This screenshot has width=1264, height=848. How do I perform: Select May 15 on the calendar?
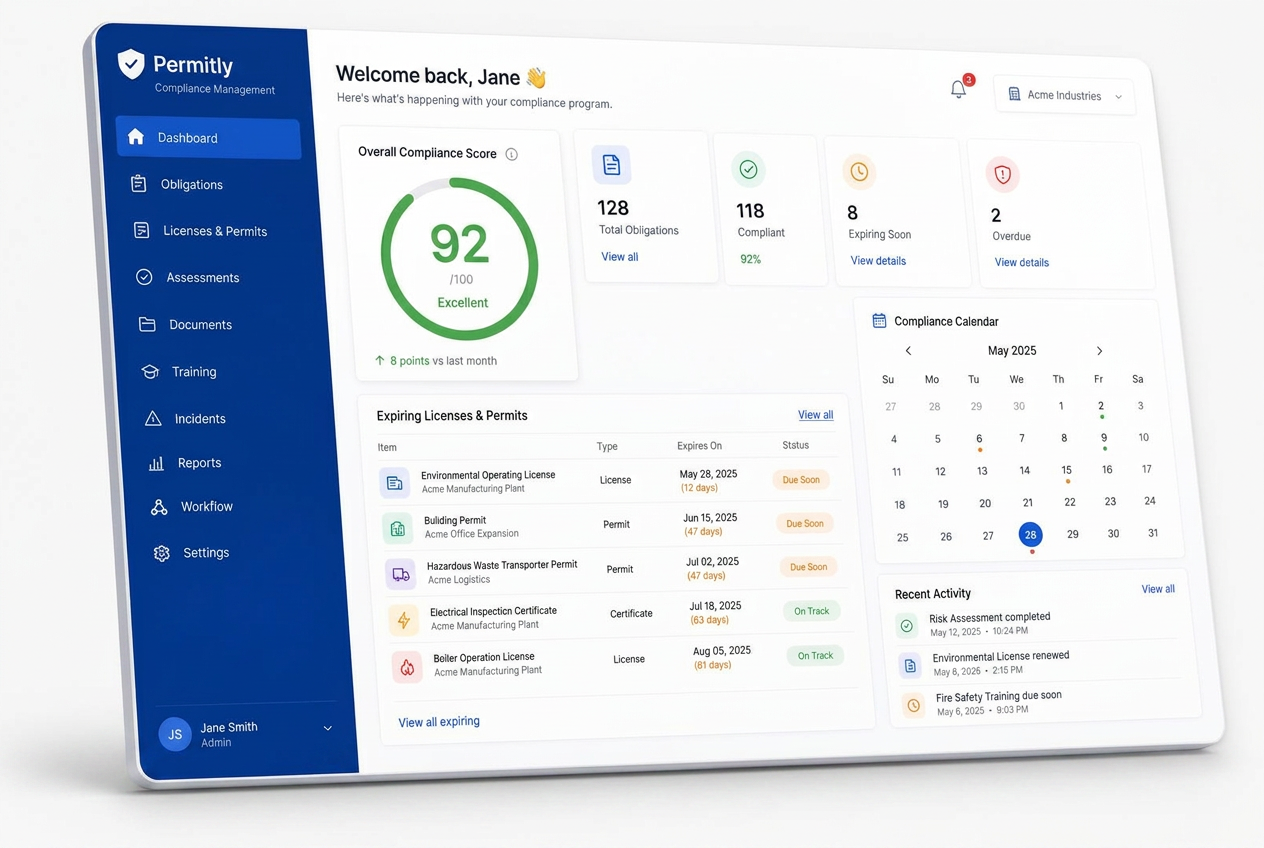coord(1067,470)
